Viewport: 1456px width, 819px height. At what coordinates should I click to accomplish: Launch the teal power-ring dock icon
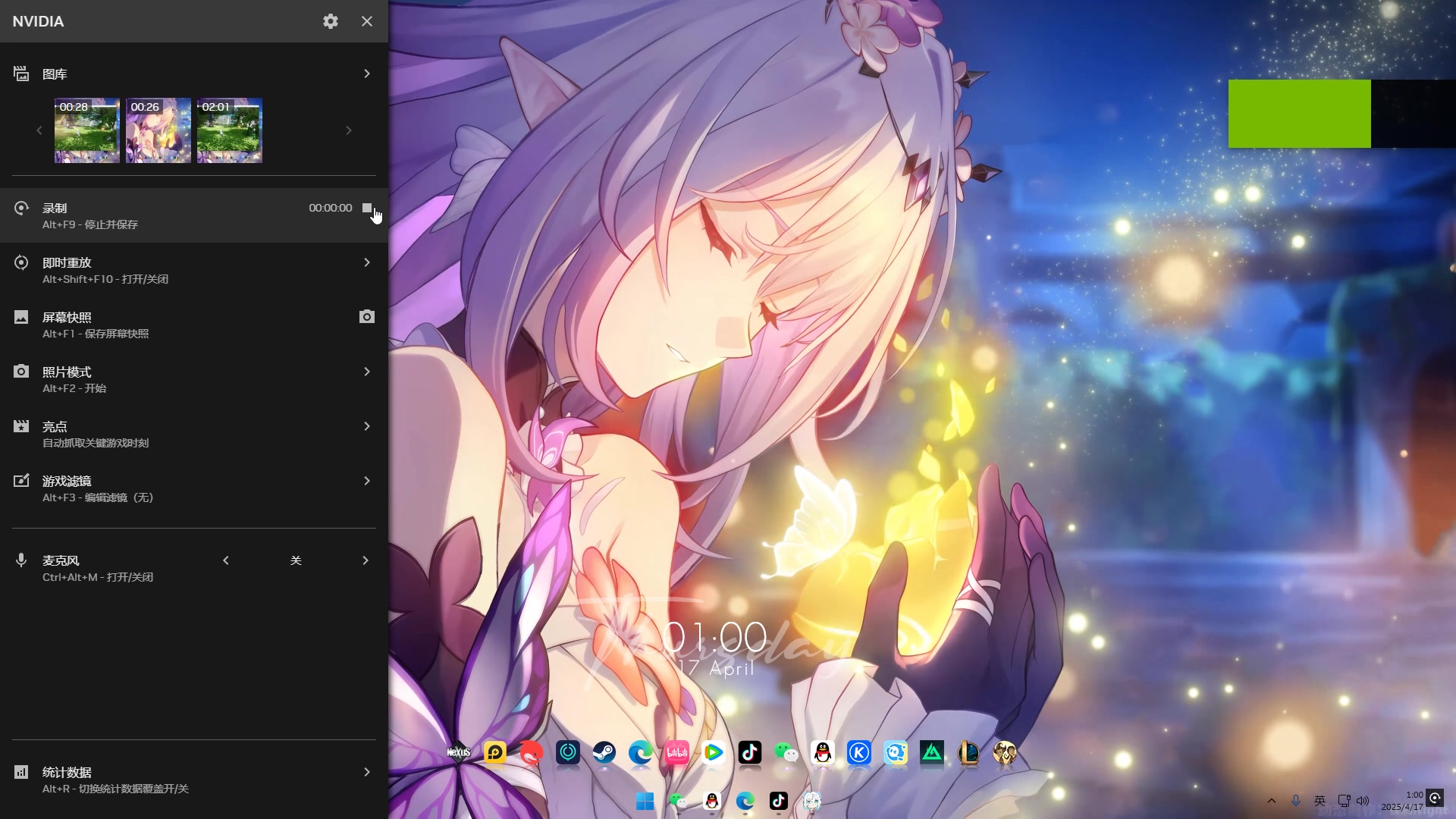[x=568, y=752]
